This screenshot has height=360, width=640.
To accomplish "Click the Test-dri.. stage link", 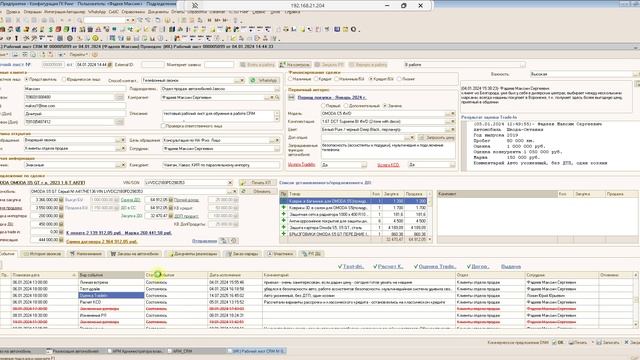I will (351, 267).
